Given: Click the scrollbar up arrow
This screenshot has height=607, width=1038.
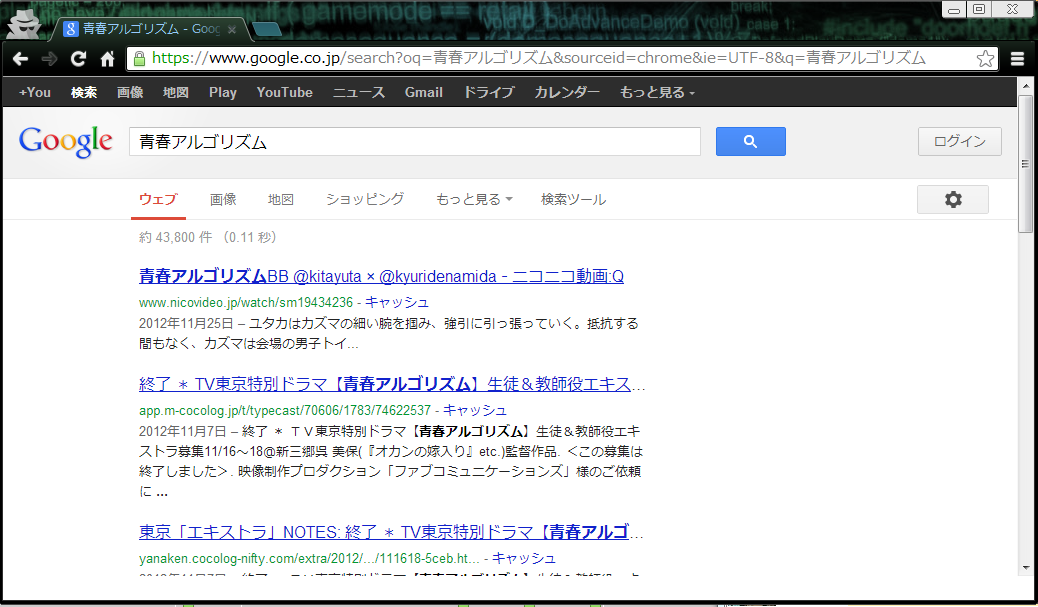Looking at the screenshot, I should pyautogui.click(x=1025, y=86).
